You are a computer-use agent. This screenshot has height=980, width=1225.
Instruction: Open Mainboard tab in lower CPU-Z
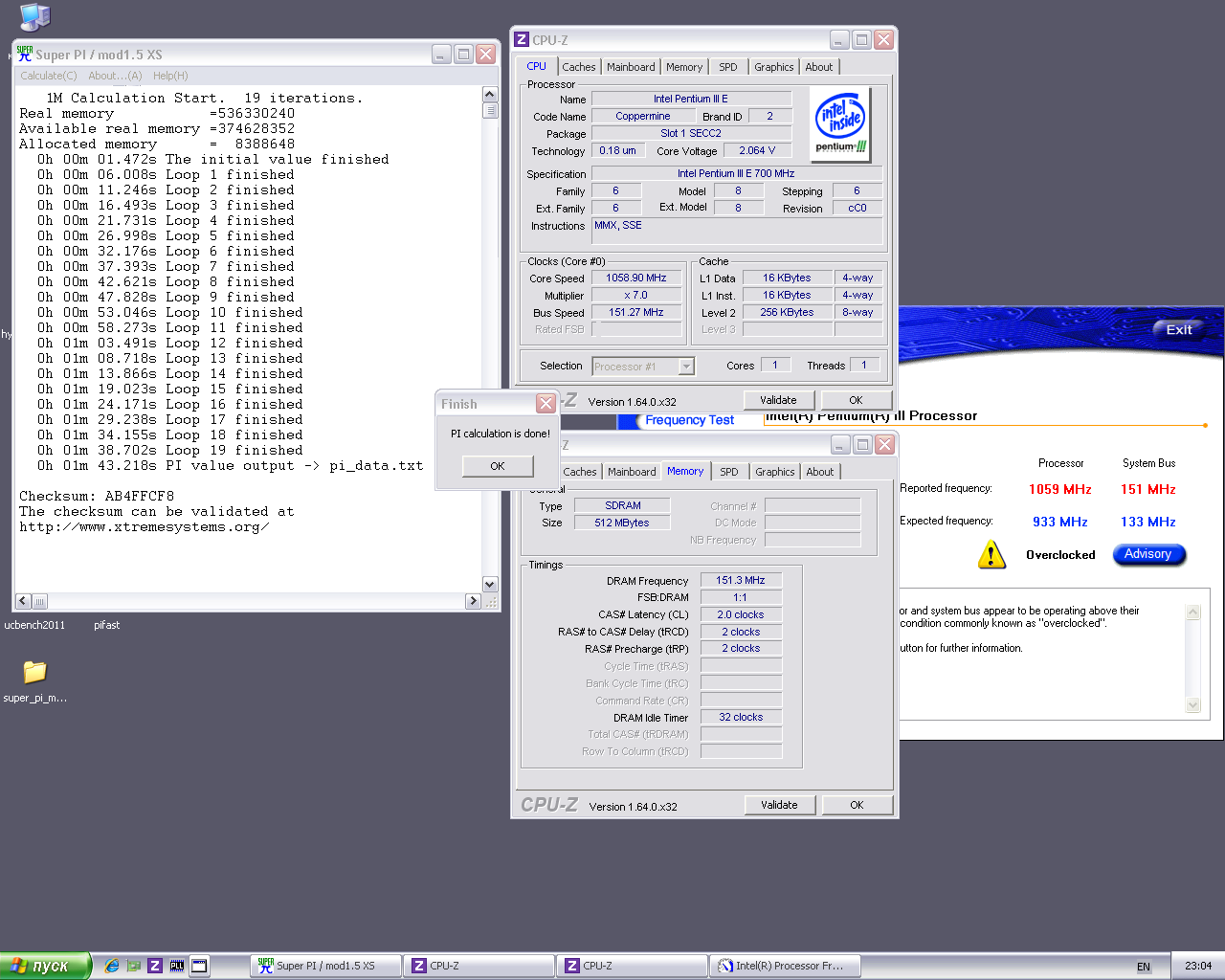(x=632, y=472)
